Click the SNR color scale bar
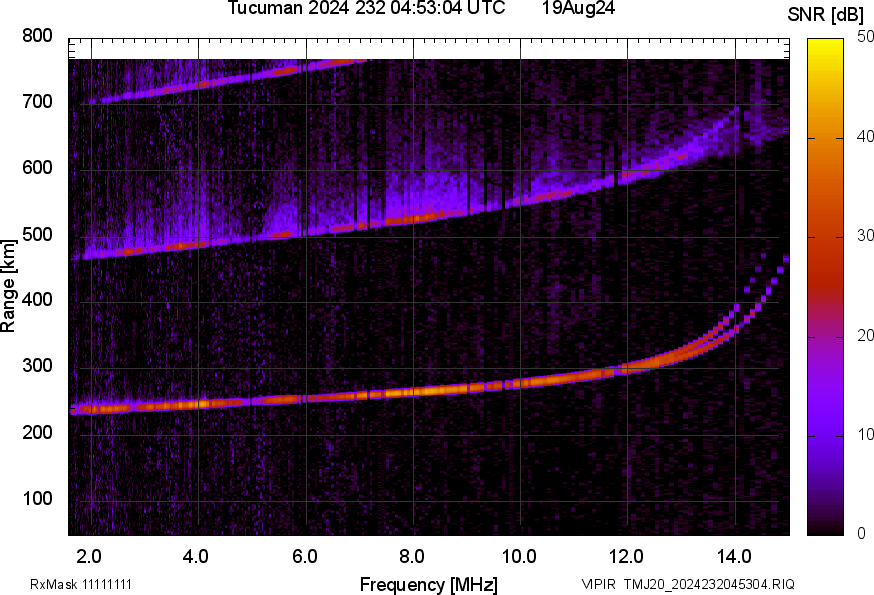The width and height of the screenshot is (874, 595). pyautogui.click(x=825, y=287)
